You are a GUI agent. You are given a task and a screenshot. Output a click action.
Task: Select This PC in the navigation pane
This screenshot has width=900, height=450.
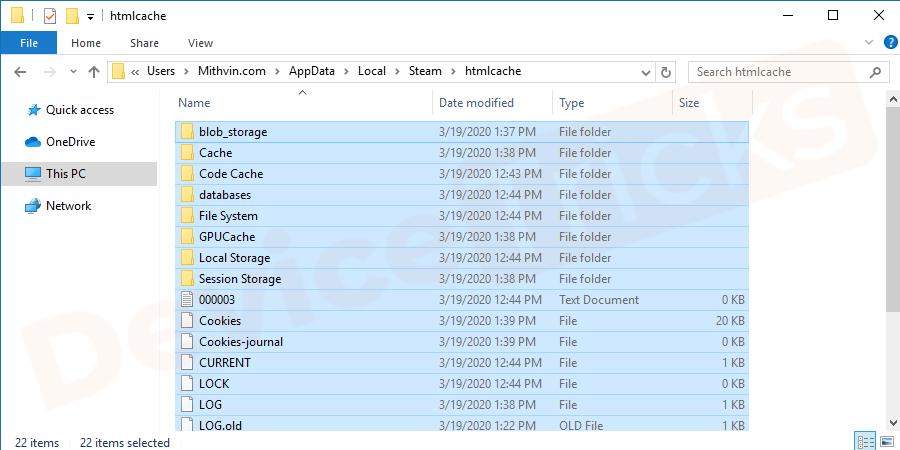[79, 173]
